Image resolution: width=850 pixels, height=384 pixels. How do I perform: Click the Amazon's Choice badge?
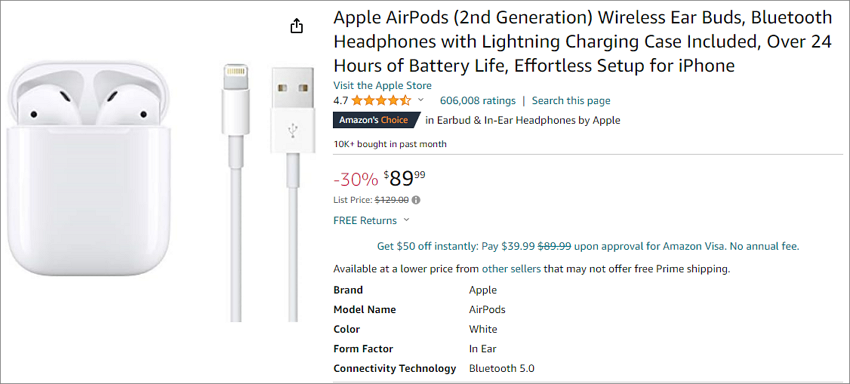click(x=377, y=120)
